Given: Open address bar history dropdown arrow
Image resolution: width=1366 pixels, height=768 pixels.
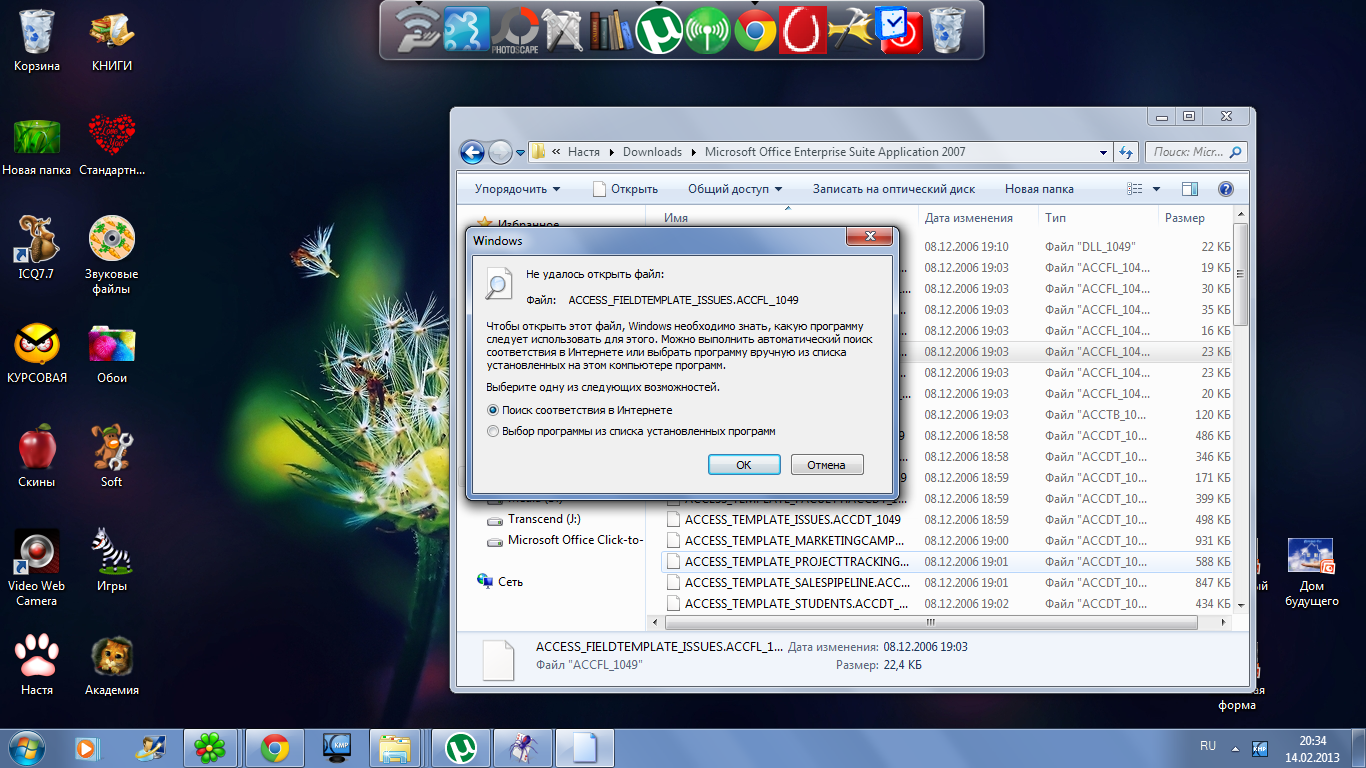Looking at the screenshot, I should (1103, 152).
